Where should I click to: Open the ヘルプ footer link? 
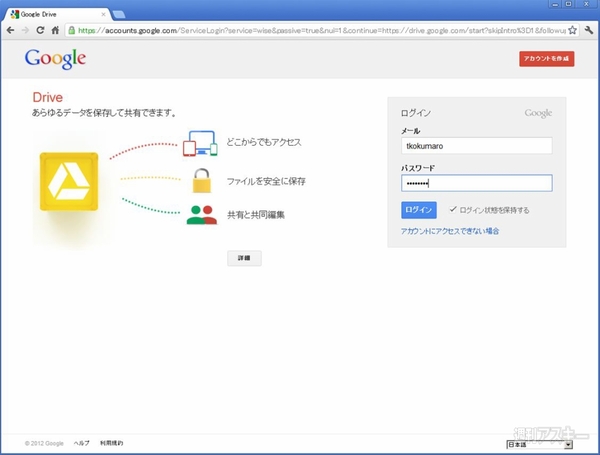pyautogui.click(x=82, y=443)
